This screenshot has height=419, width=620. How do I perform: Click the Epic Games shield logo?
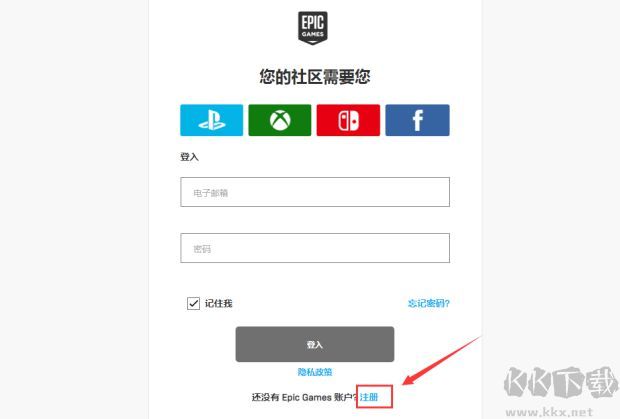[x=312, y=28]
